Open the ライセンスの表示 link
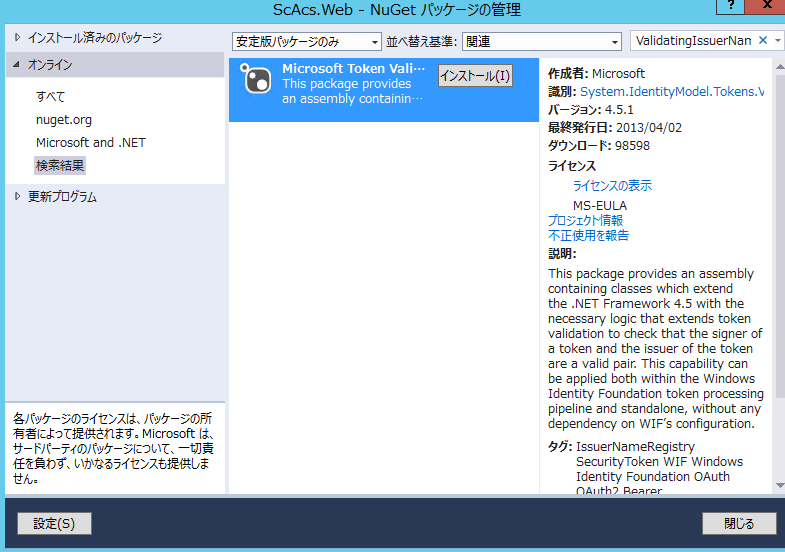Image resolution: width=785 pixels, height=552 pixels. [612, 186]
